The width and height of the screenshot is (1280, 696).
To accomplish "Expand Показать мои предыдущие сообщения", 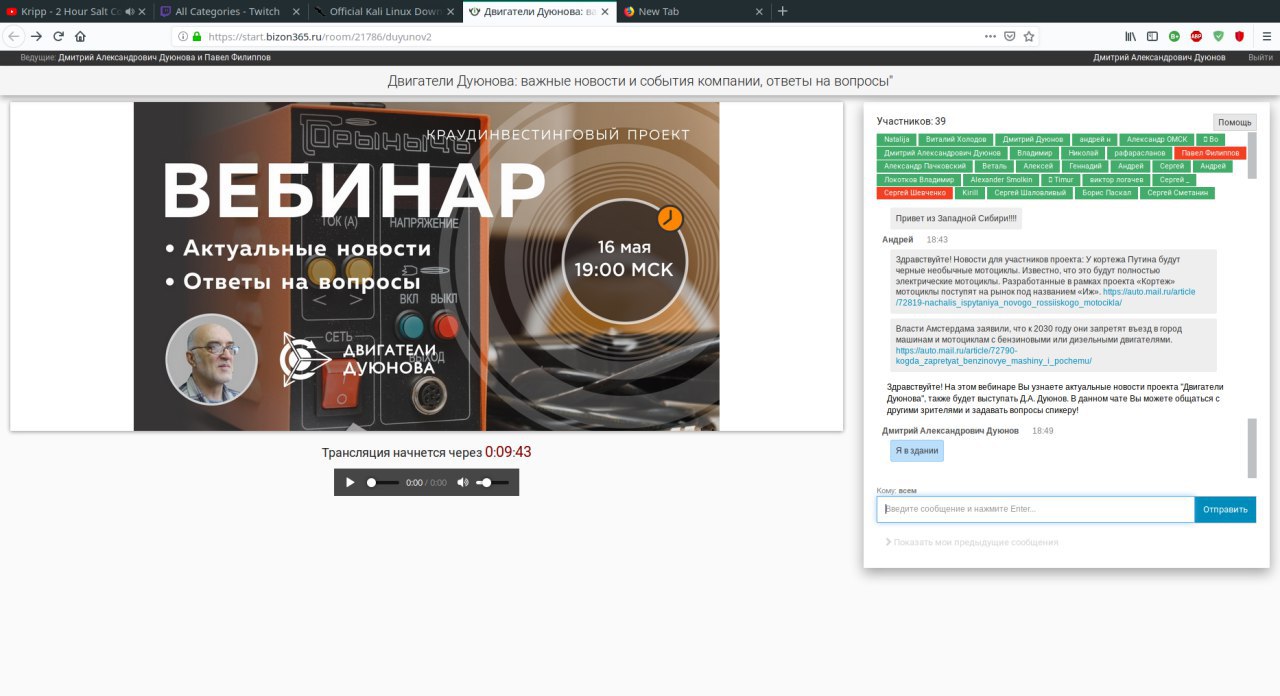I will tap(971, 542).
